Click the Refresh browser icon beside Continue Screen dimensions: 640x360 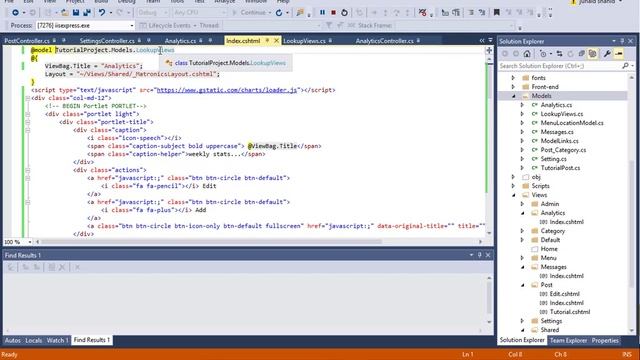click(x=279, y=13)
